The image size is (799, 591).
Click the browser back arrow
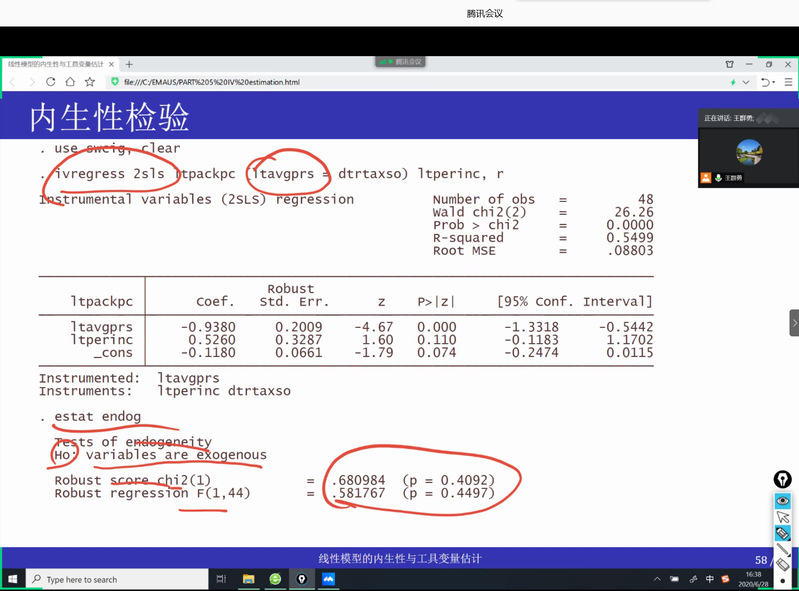click(13, 82)
